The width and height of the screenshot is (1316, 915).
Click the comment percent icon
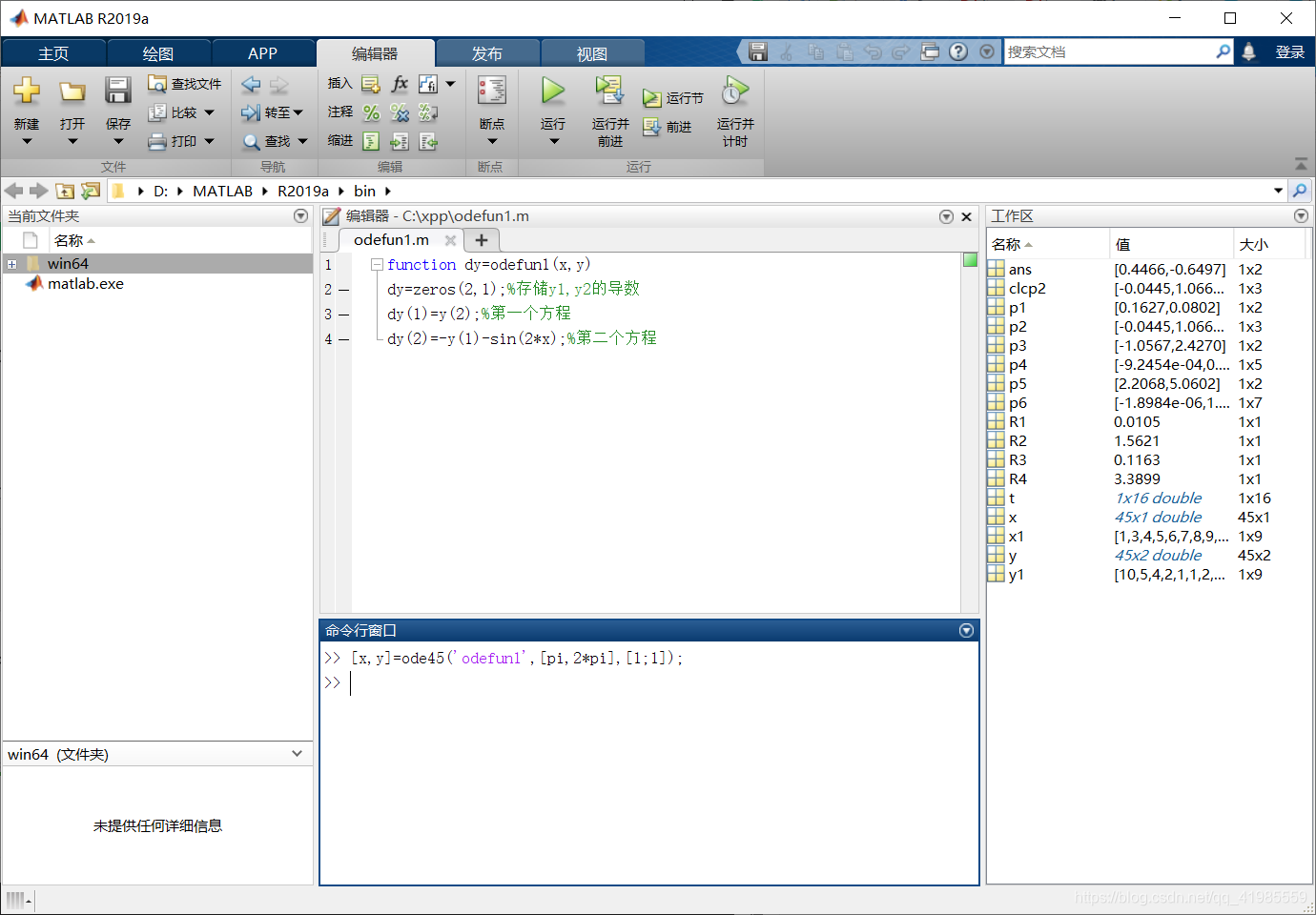click(x=371, y=112)
